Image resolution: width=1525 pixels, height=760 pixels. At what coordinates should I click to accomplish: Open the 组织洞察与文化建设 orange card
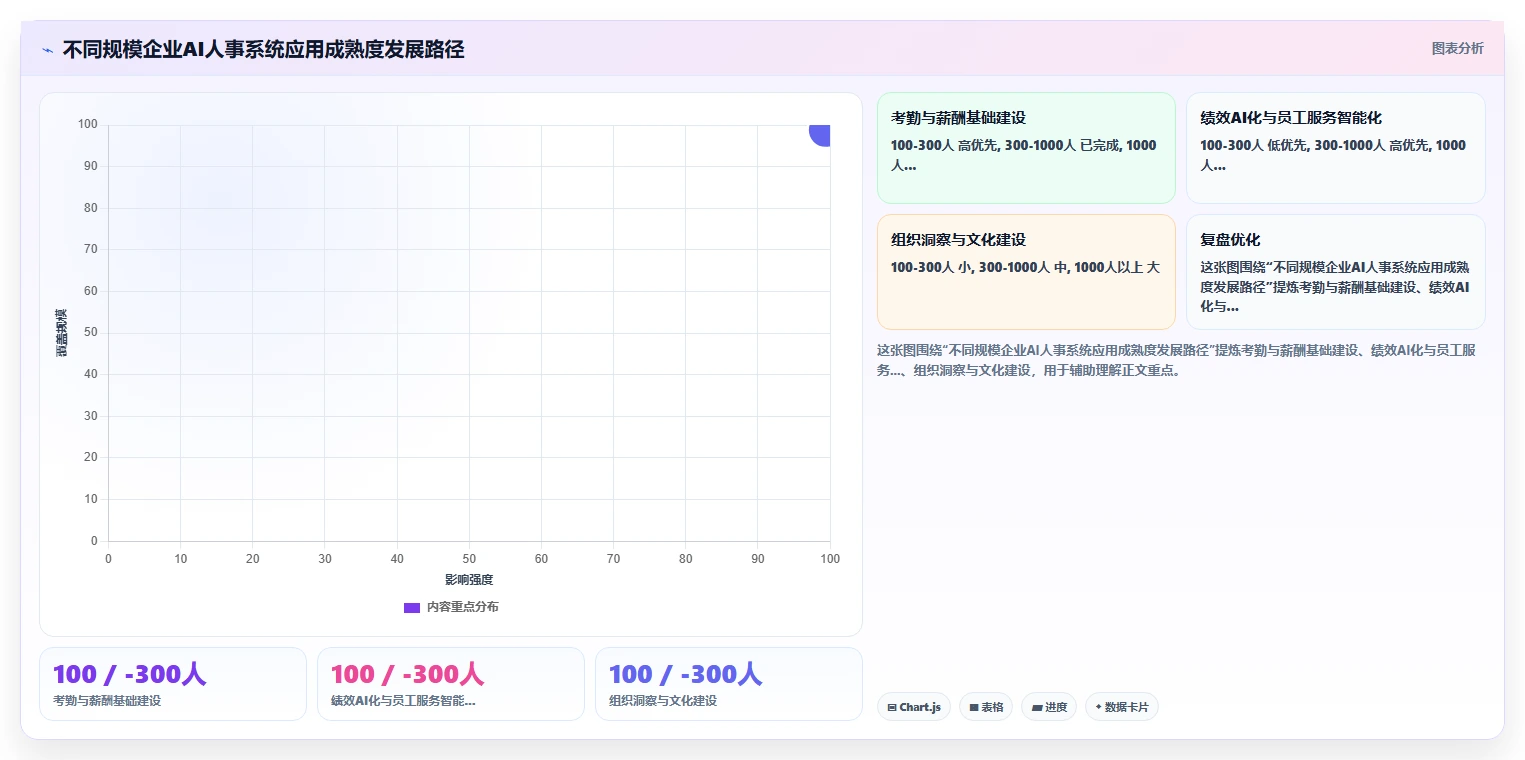(1026, 271)
